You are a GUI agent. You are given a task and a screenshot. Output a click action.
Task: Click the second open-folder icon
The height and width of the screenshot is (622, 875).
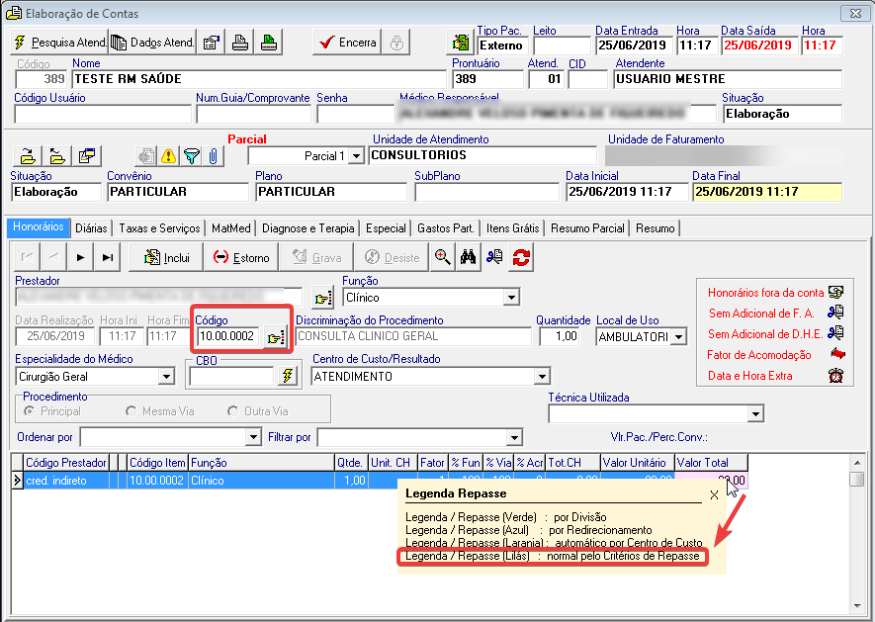coord(57,156)
